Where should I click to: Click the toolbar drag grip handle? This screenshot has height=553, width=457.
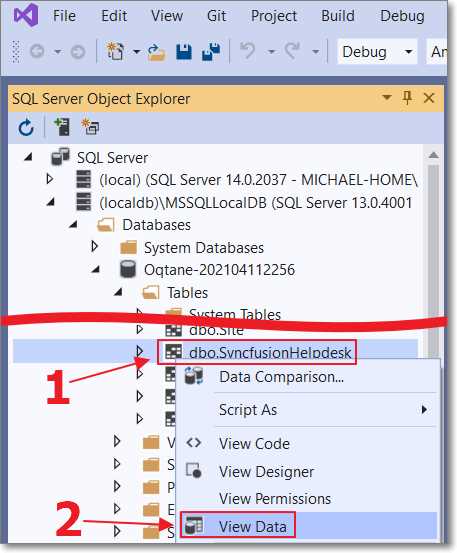(x=15, y=51)
